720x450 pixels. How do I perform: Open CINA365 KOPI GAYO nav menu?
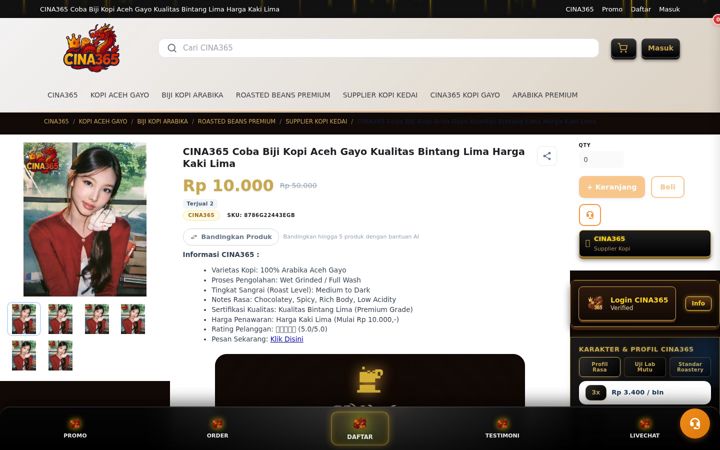pyautogui.click(x=465, y=95)
